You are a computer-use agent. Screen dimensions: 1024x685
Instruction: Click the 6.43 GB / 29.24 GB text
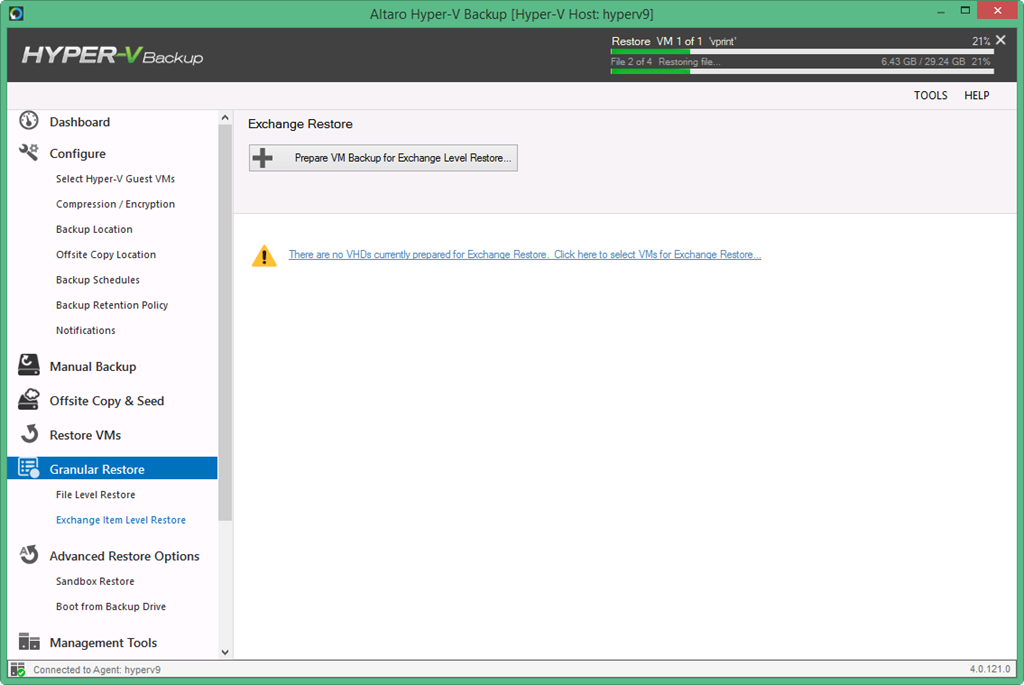click(x=923, y=62)
